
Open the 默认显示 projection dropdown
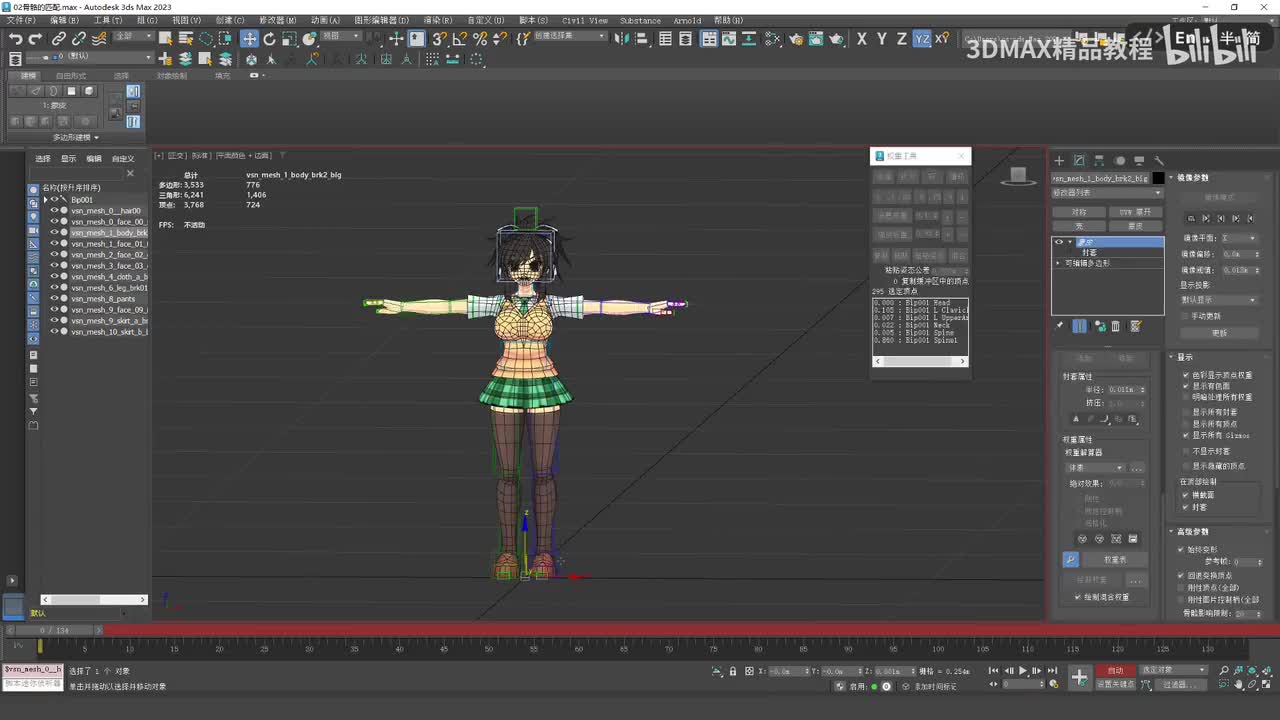click(x=1219, y=300)
